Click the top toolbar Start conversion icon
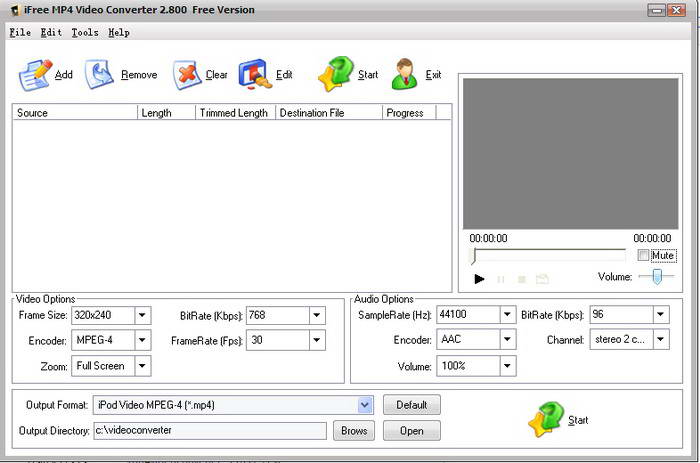 (x=335, y=74)
